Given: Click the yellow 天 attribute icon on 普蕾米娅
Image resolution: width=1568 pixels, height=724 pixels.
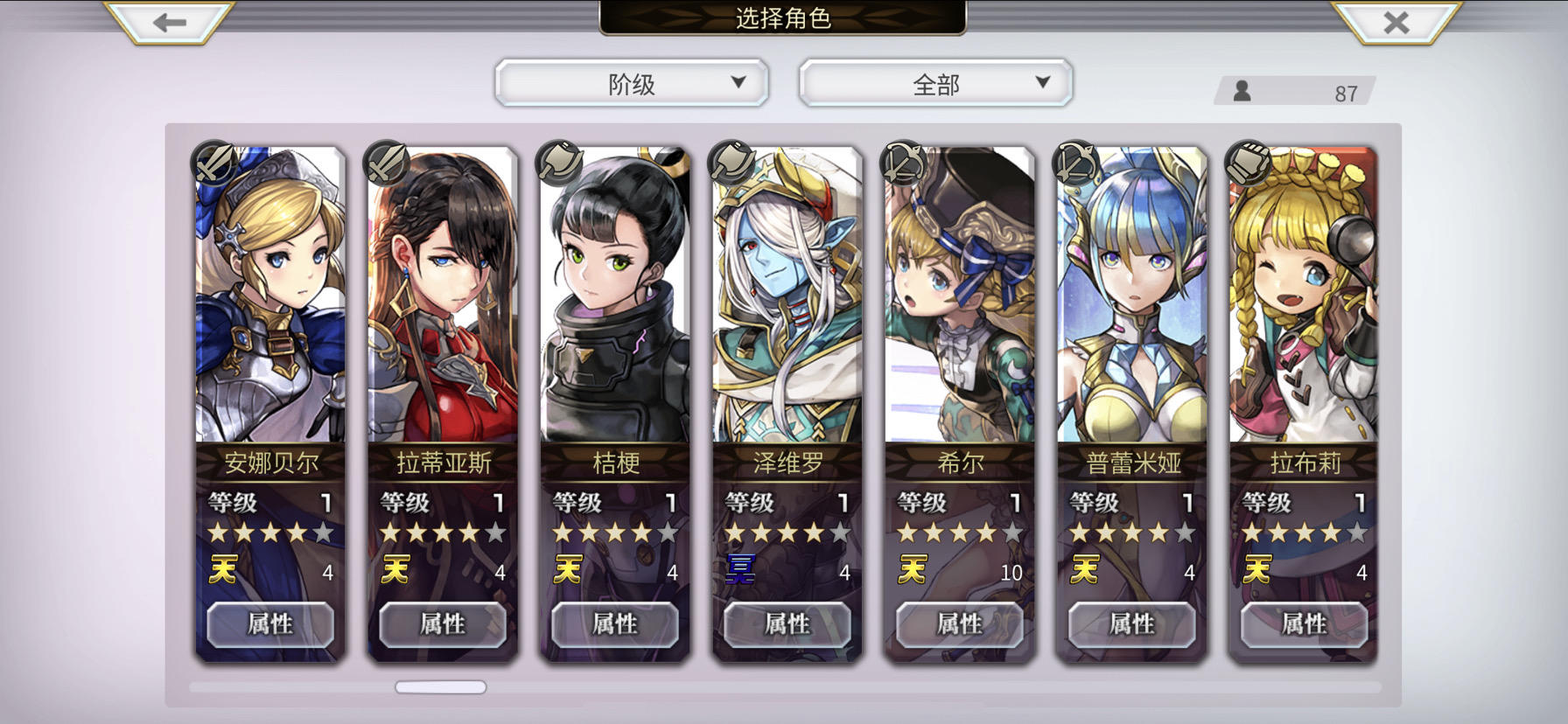Looking at the screenshot, I should [1085, 570].
